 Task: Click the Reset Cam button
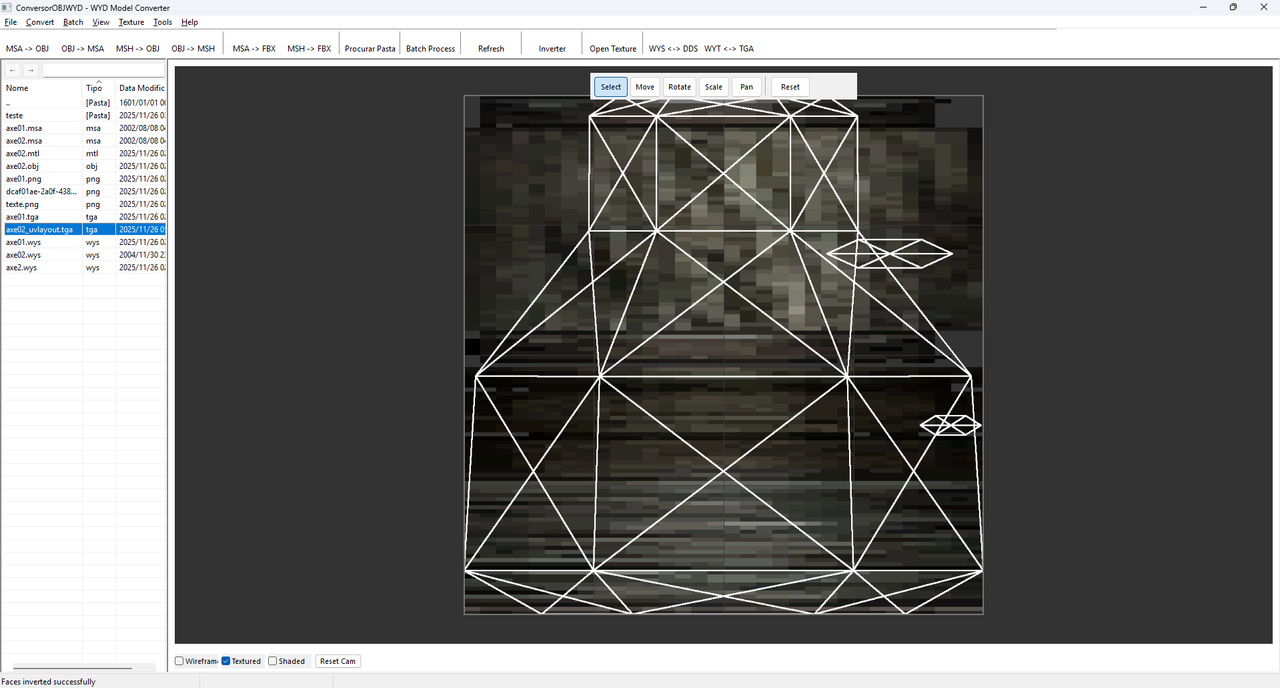pos(338,661)
